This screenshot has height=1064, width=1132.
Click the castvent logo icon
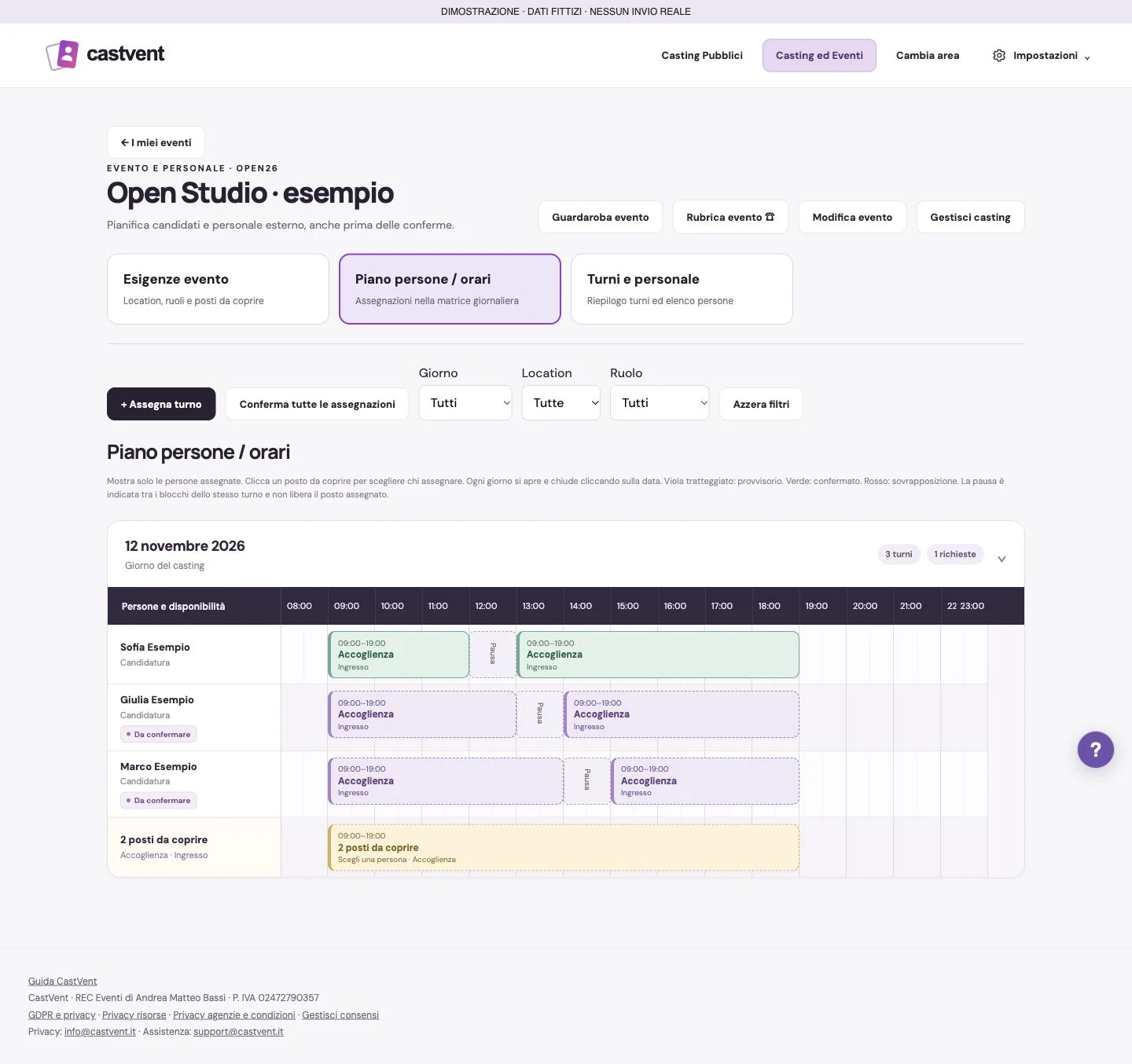62,55
